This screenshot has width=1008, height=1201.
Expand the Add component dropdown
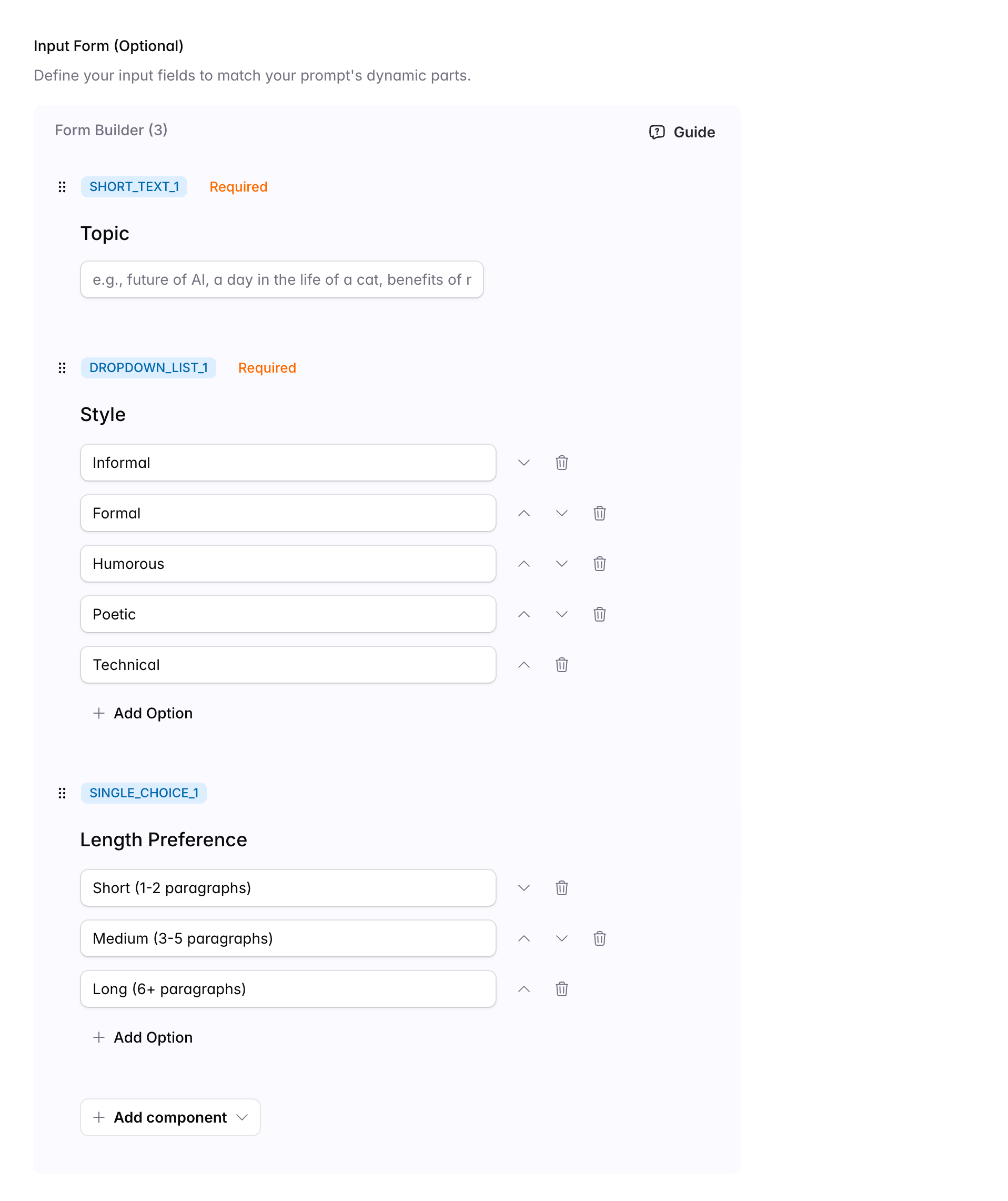coord(170,1117)
